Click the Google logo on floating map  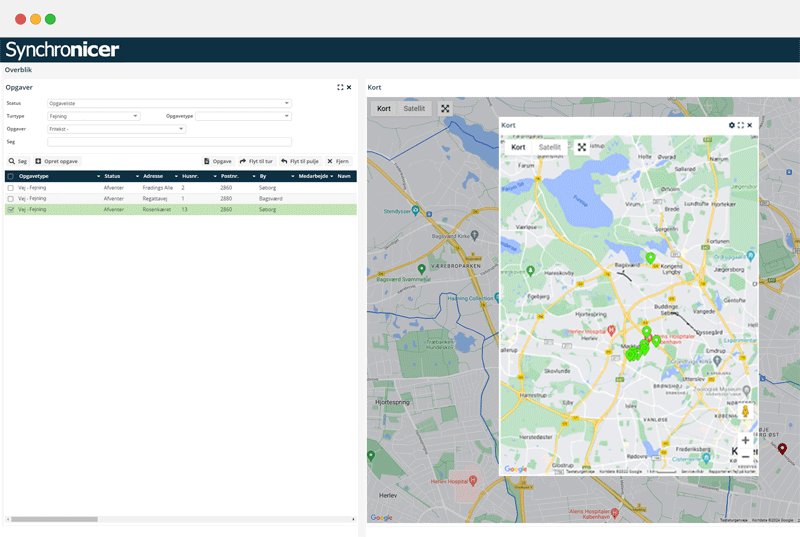(x=515, y=469)
